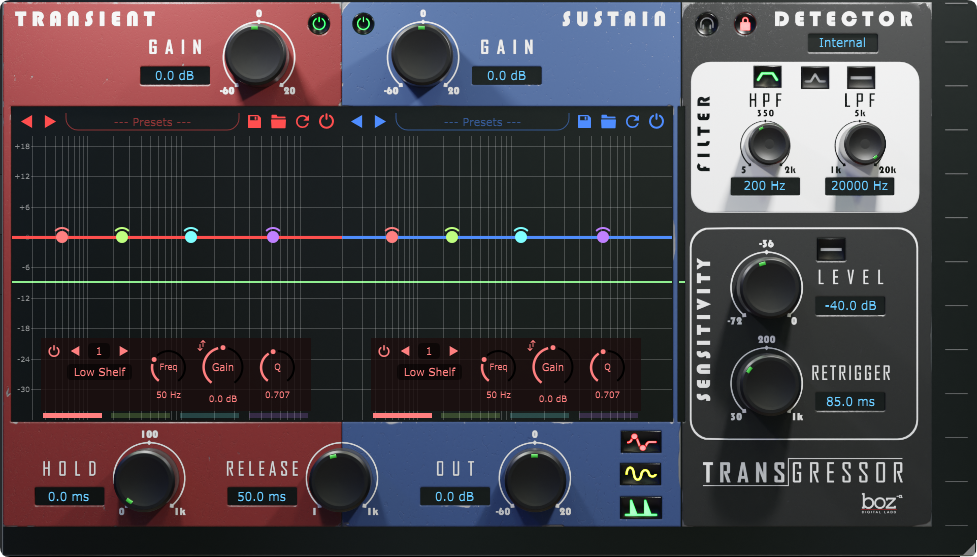The image size is (977, 557).
Task: Reset the red EQ with refresh icon
Action: tap(302, 121)
